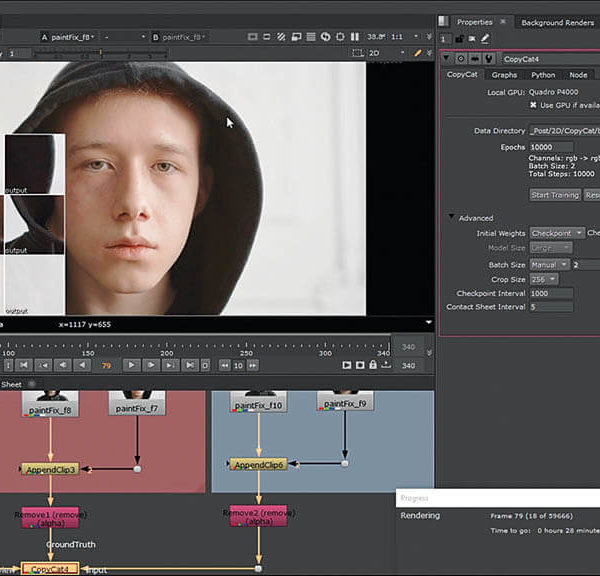Click the viewer refresh arrows icon
The width and height of the screenshot is (600, 576).
click(325, 37)
